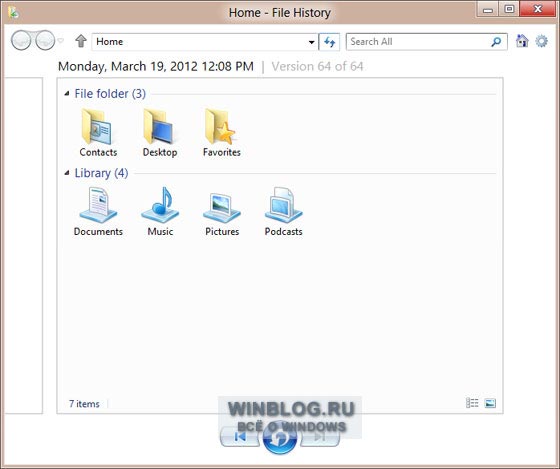Viewport: 560px width, 469px height.
Task: Open the recent locations dropdown arrow
Action: click(61, 40)
